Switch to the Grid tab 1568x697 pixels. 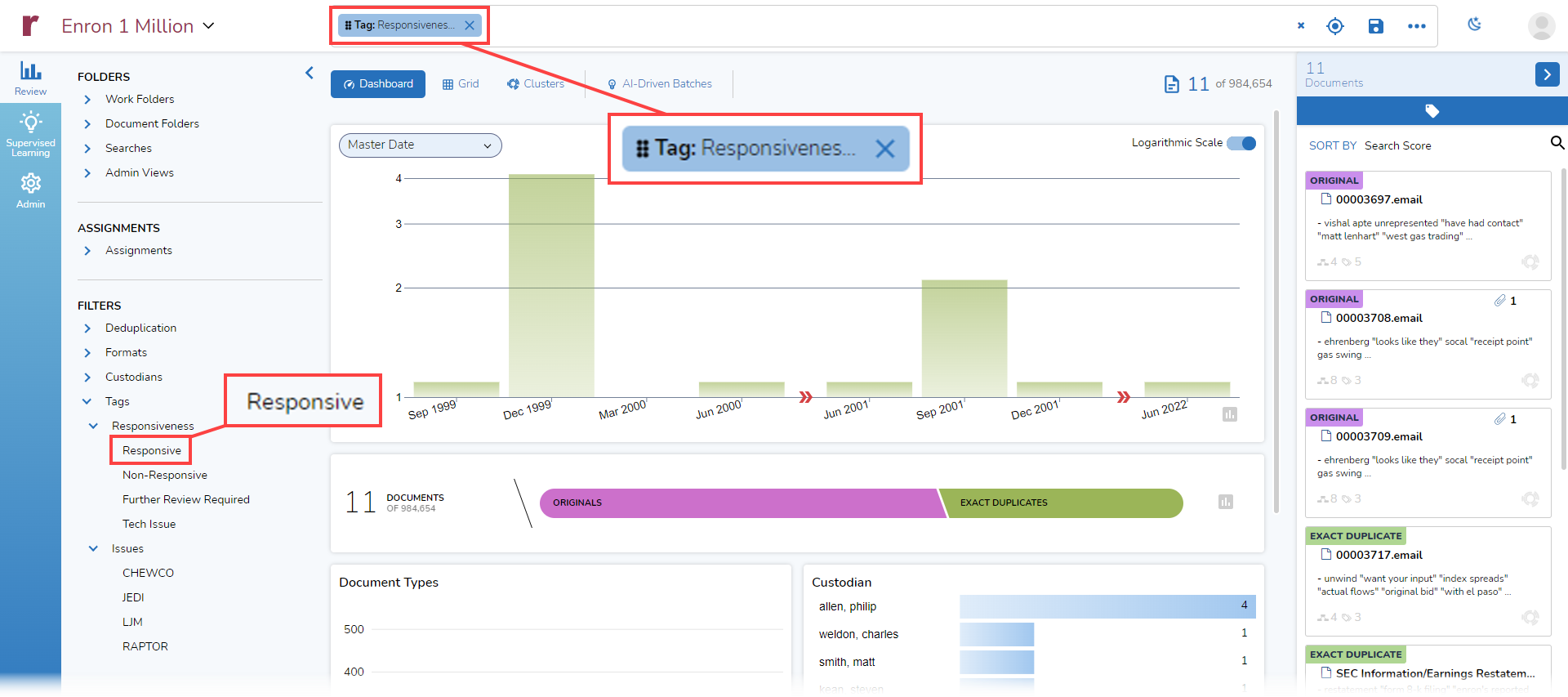[461, 84]
